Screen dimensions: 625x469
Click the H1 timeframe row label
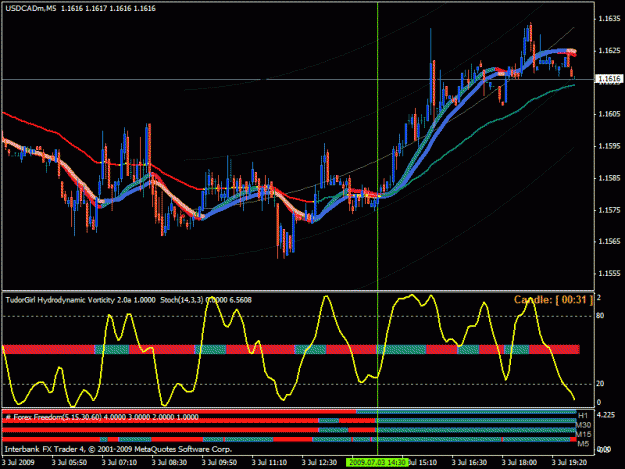point(583,416)
